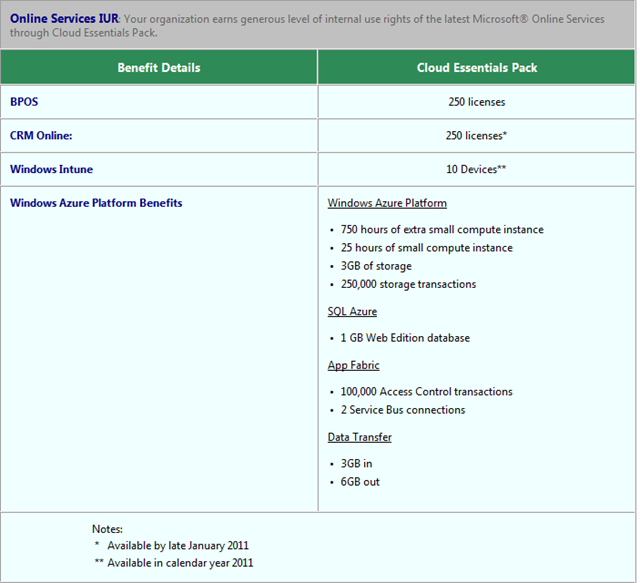Click the underlined 'Data Transfer' heading
This screenshot has width=640, height=583.
359,437
